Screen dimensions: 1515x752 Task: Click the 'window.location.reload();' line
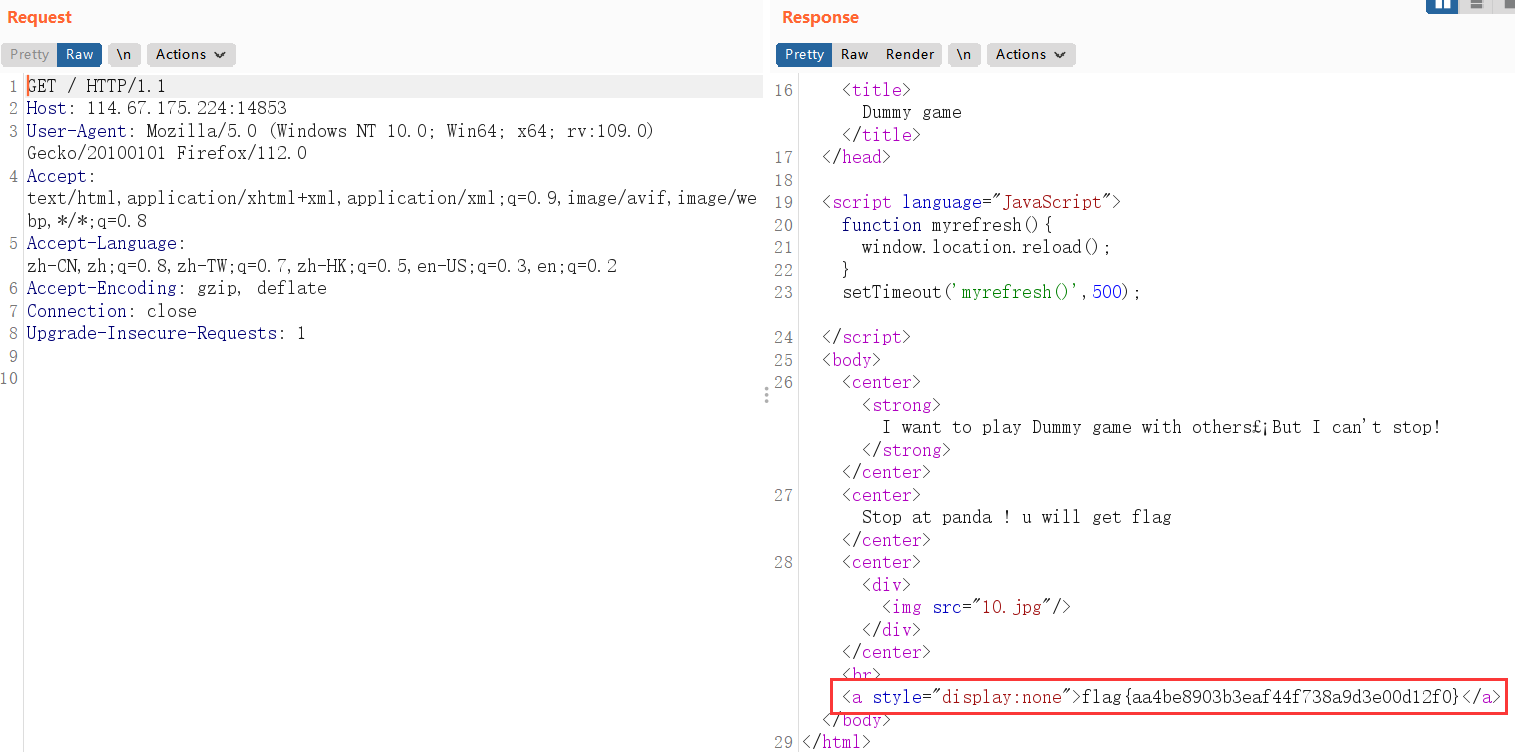[x=987, y=247]
